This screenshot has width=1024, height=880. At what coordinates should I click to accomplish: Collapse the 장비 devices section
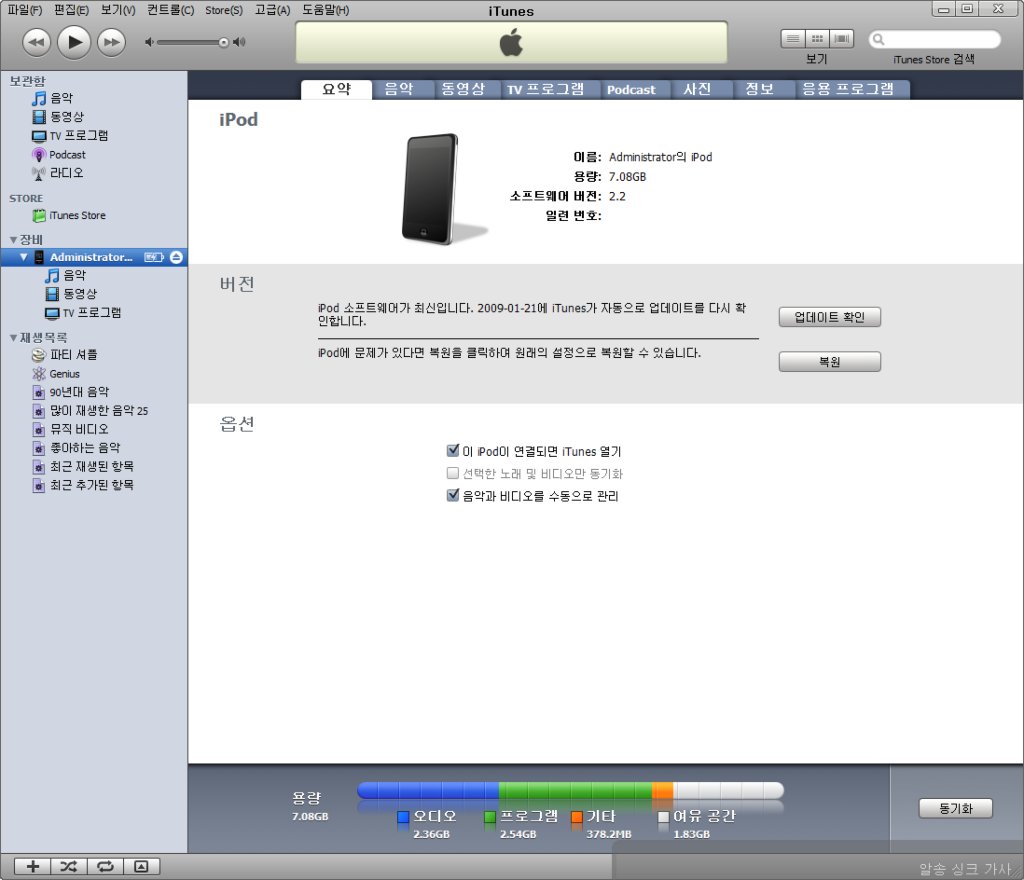coord(13,240)
